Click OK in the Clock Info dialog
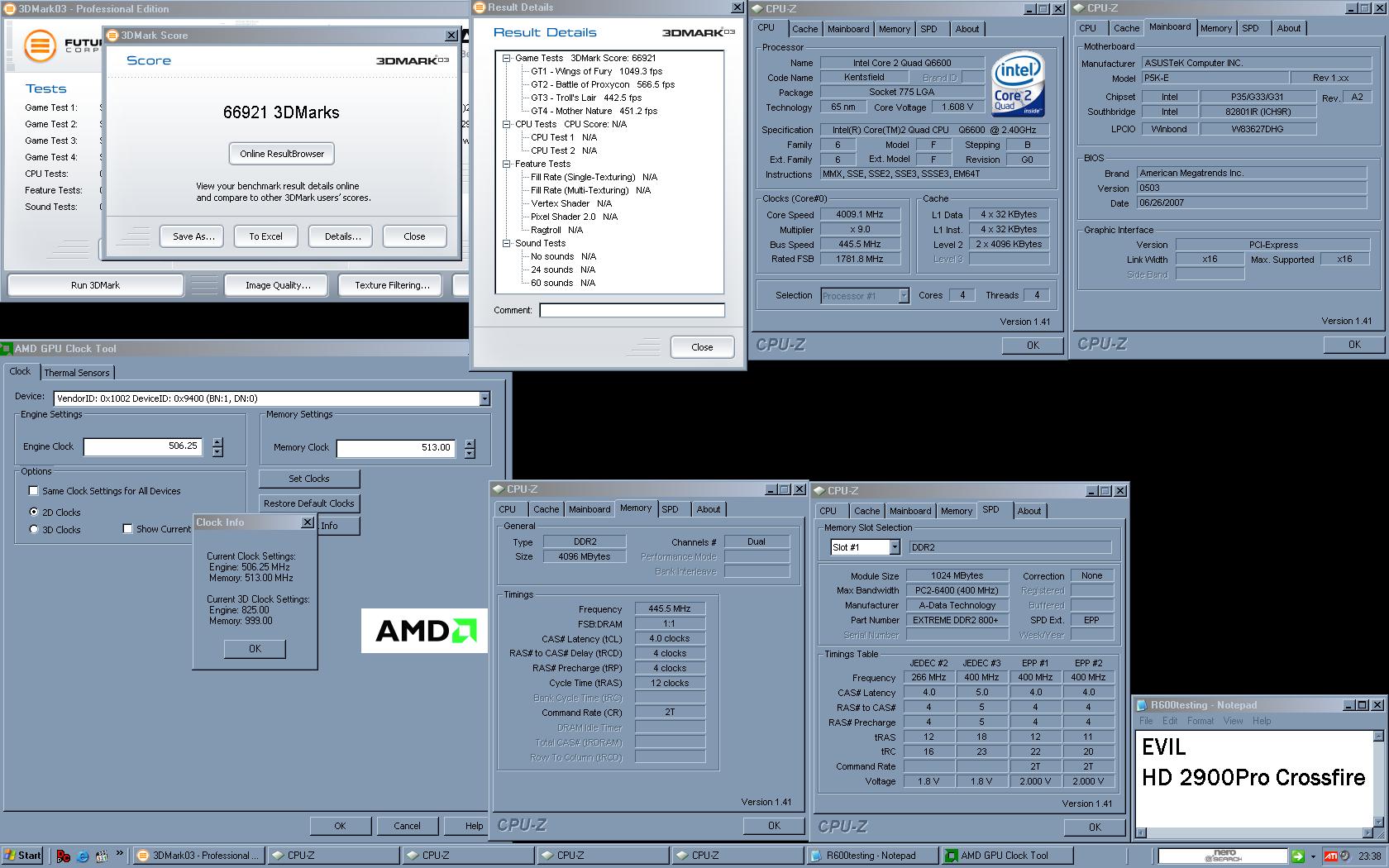The height and width of the screenshot is (868, 1389). click(x=255, y=649)
